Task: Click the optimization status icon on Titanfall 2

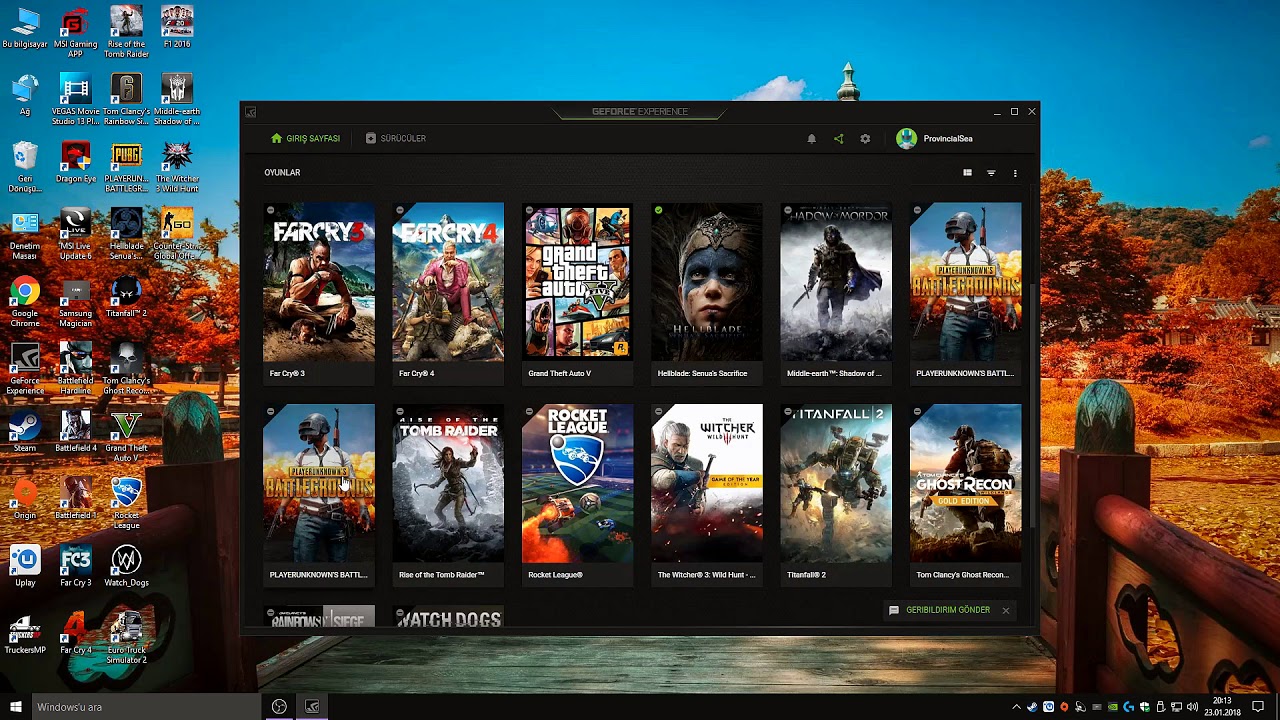Action: pyautogui.click(x=788, y=411)
